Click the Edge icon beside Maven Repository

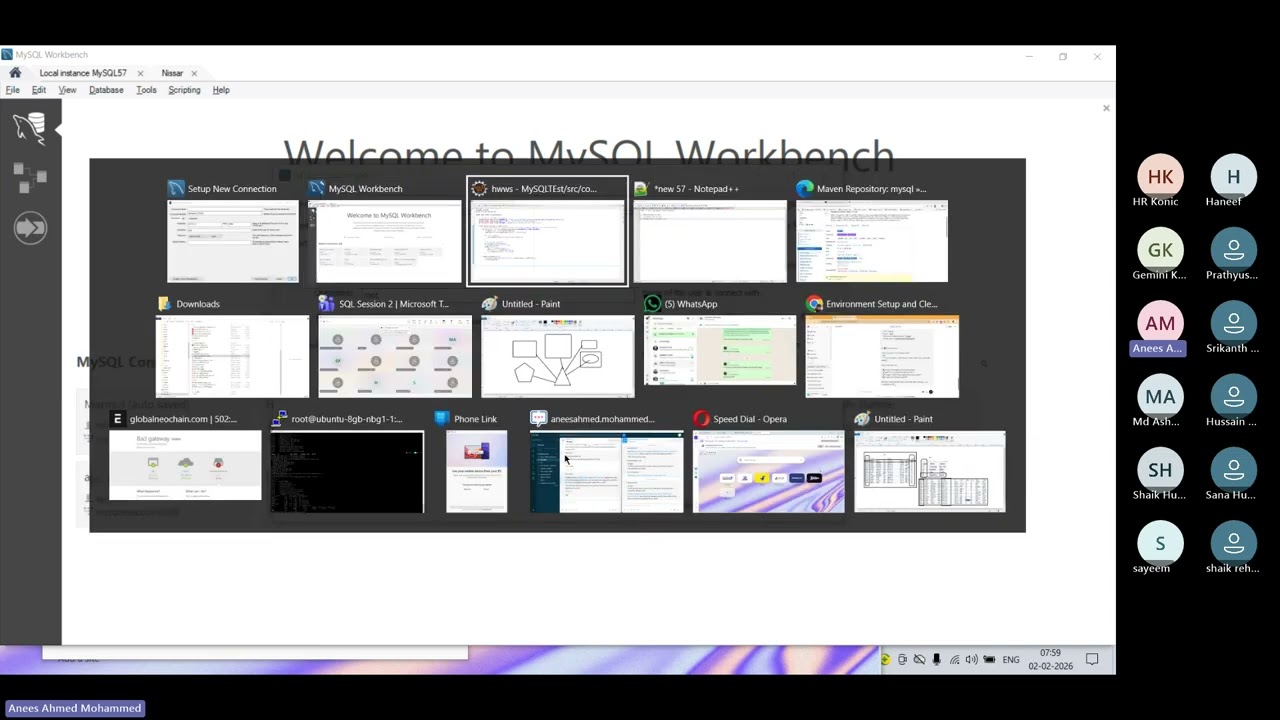coord(804,188)
